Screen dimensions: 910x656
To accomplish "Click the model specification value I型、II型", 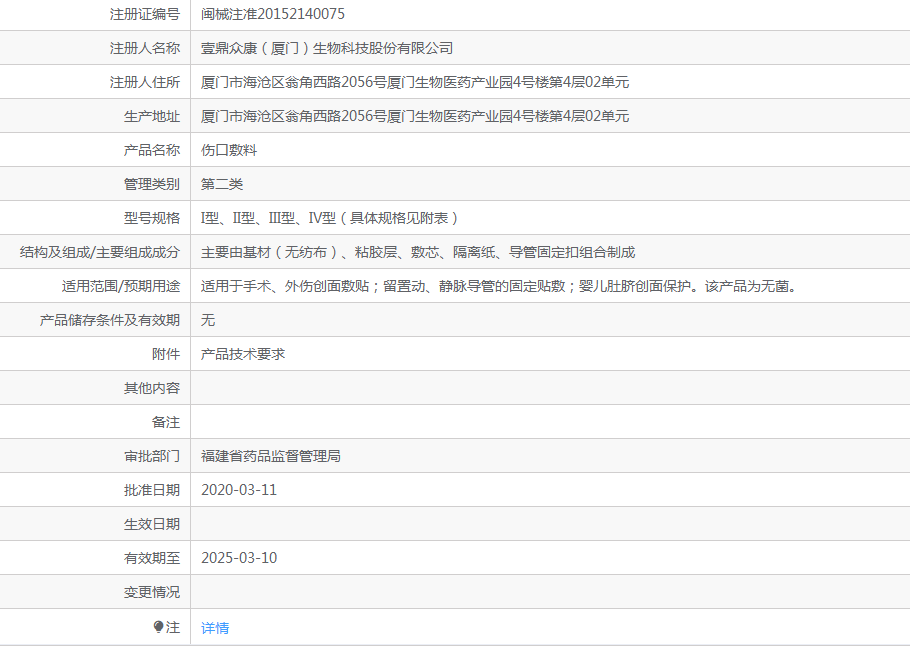I will coord(329,218).
